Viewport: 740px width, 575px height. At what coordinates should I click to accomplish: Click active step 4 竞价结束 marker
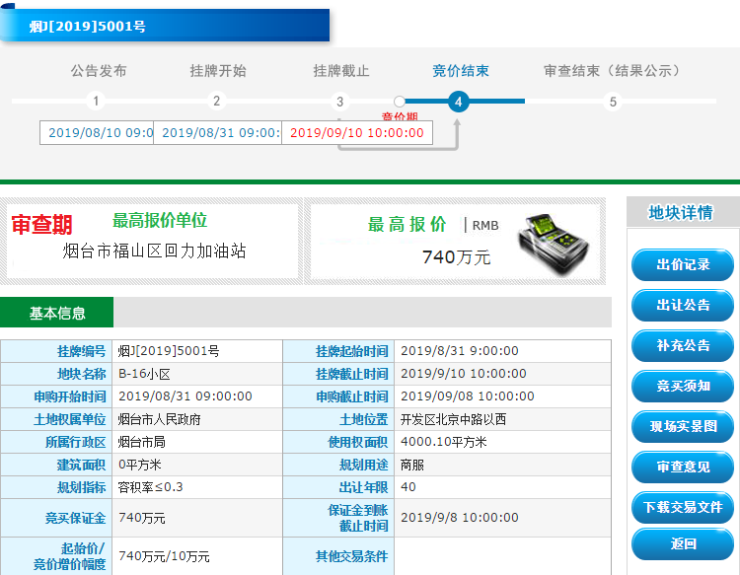[458, 101]
